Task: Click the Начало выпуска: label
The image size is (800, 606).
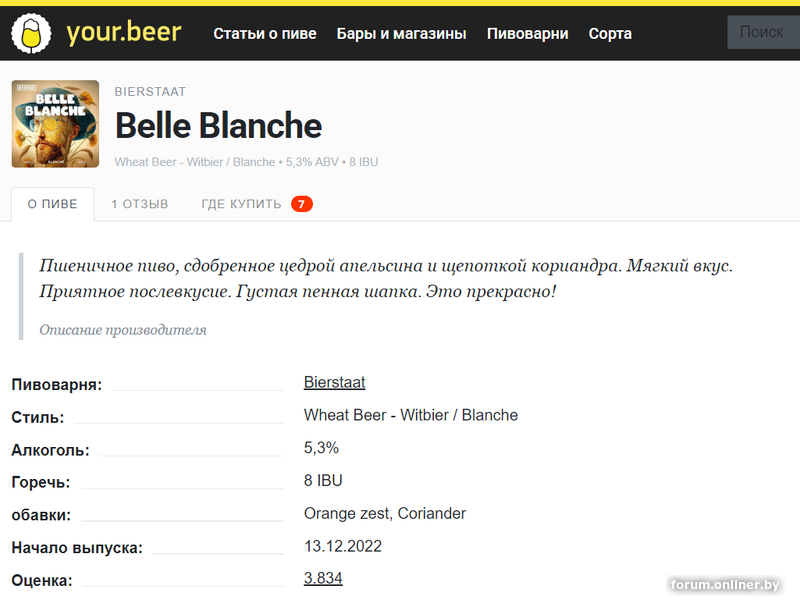Action: point(77,548)
